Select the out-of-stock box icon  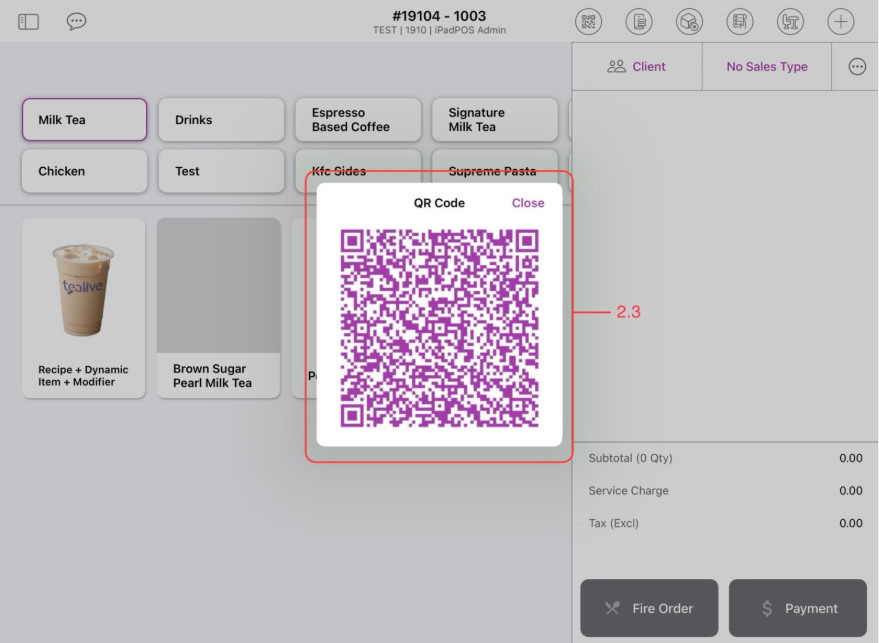(689, 21)
